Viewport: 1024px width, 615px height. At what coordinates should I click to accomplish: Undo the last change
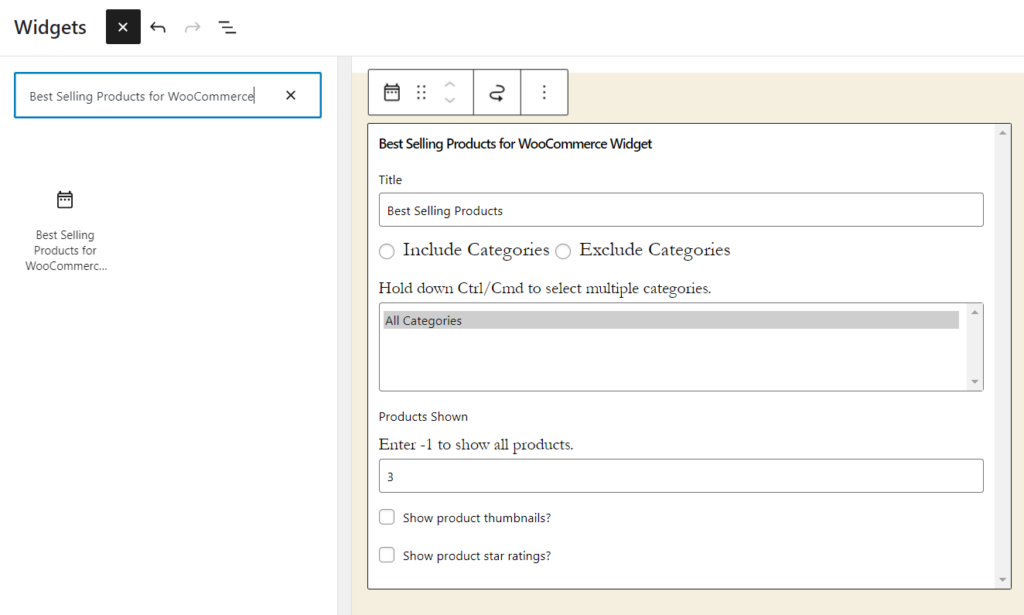tap(158, 27)
